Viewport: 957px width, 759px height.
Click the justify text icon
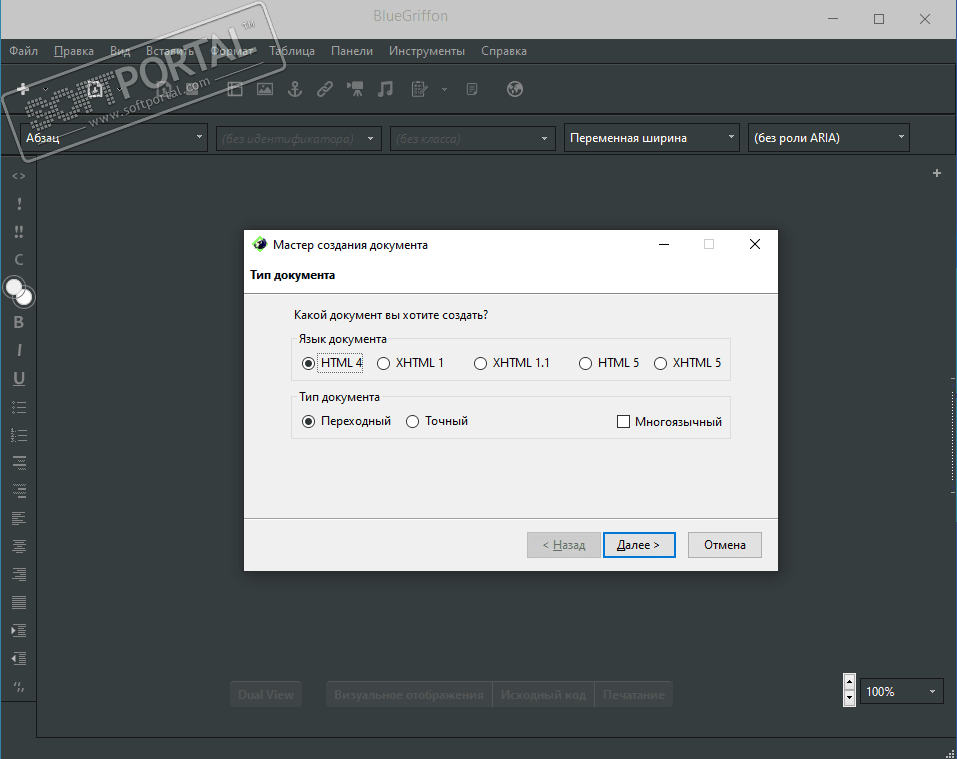click(x=19, y=603)
